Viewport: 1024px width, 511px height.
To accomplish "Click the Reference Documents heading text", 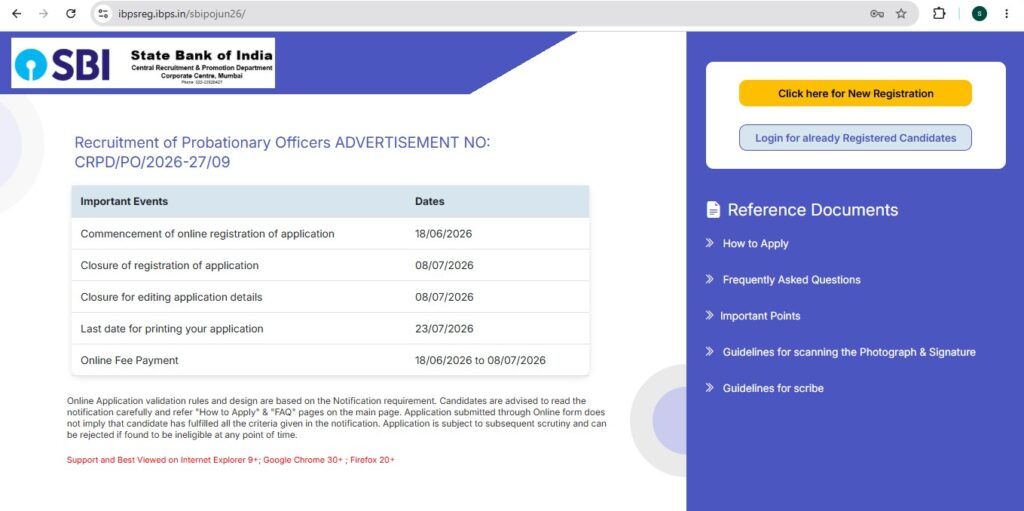I will tap(813, 210).
